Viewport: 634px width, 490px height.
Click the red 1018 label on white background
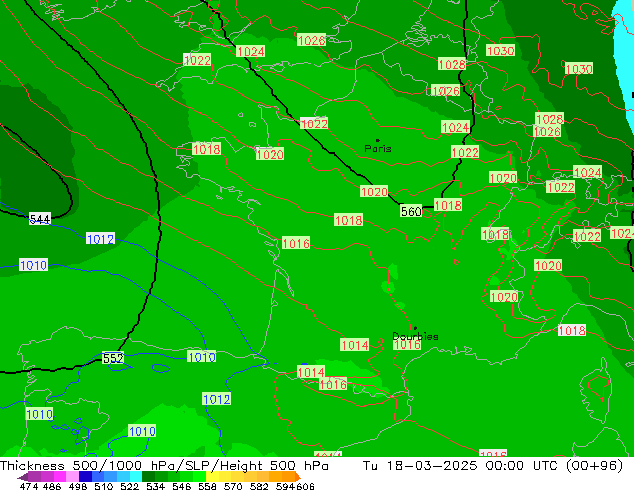pos(572,330)
